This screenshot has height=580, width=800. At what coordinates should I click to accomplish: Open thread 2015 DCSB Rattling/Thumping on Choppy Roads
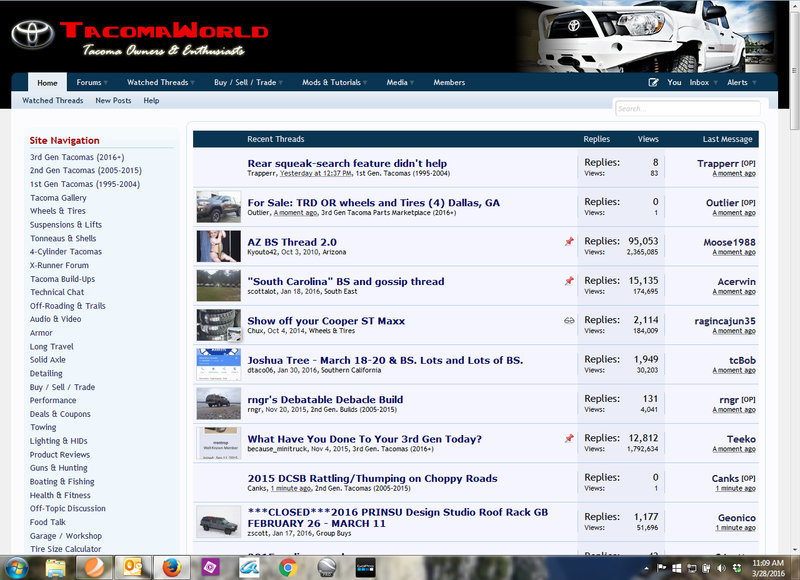coord(372,478)
